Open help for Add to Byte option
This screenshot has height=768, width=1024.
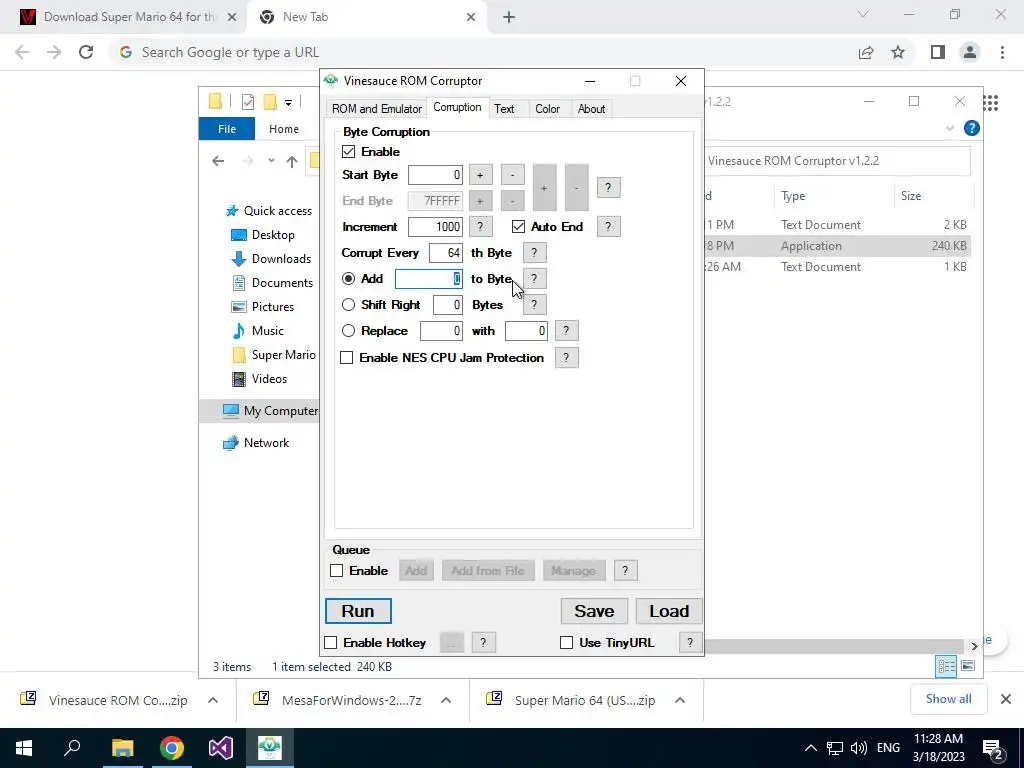coord(534,279)
